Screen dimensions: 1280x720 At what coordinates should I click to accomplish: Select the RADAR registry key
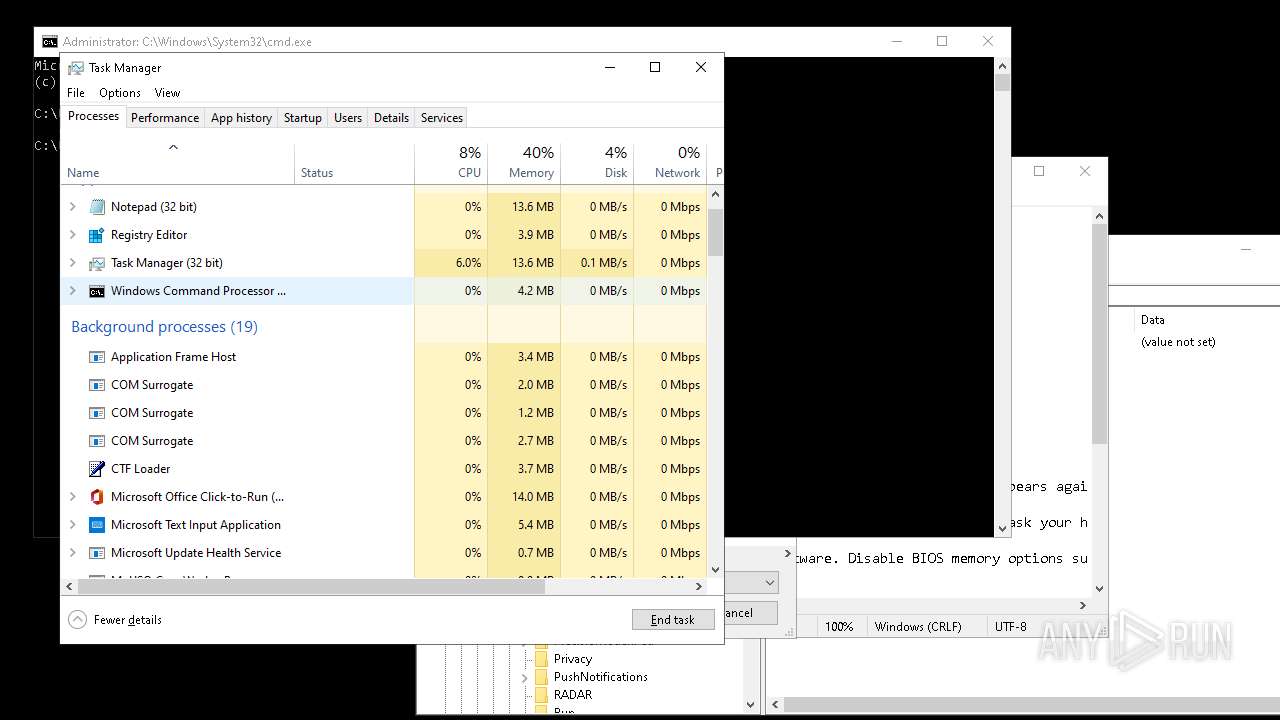click(572, 695)
